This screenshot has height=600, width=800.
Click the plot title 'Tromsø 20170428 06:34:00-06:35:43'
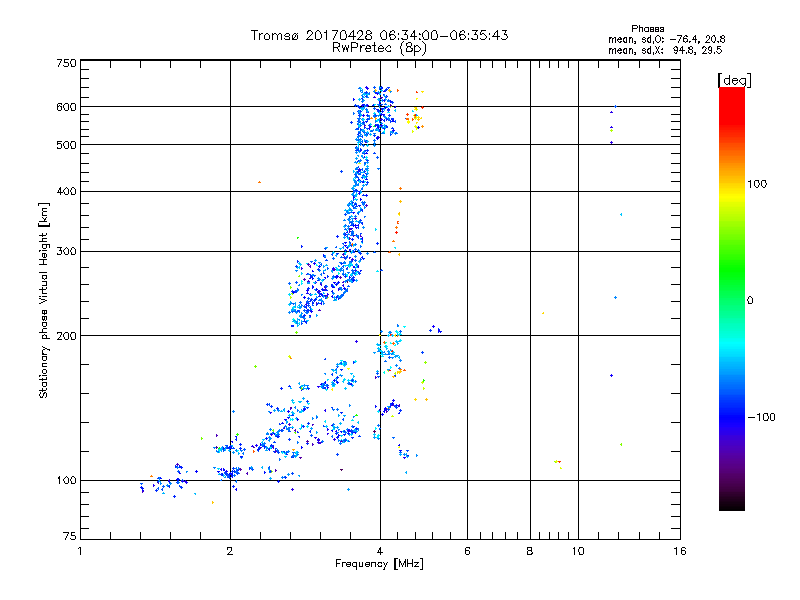click(x=380, y=35)
